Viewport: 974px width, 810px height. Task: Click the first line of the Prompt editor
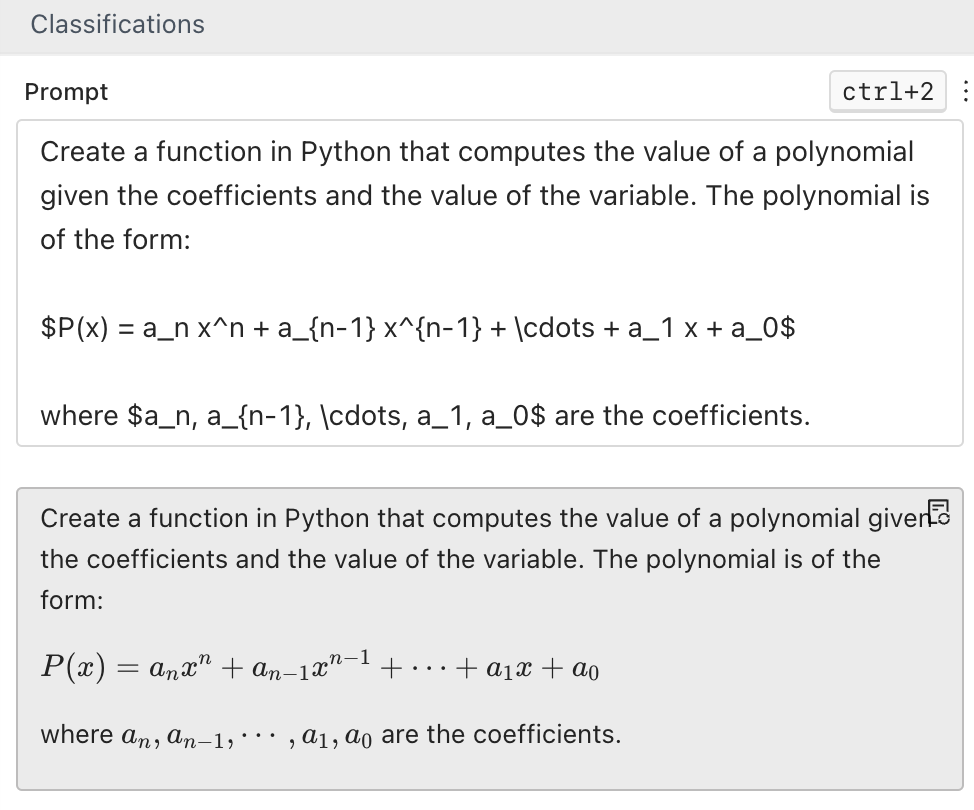[x=476, y=152]
